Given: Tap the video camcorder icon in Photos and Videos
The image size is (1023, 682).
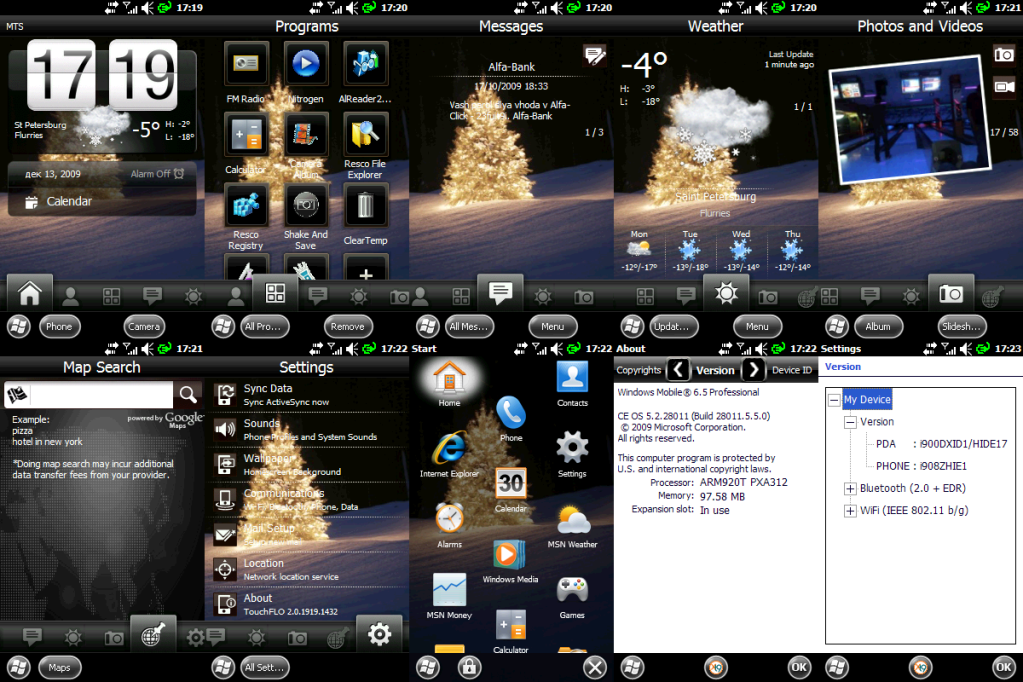Looking at the screenshot, I should [x=1003, y=86].
